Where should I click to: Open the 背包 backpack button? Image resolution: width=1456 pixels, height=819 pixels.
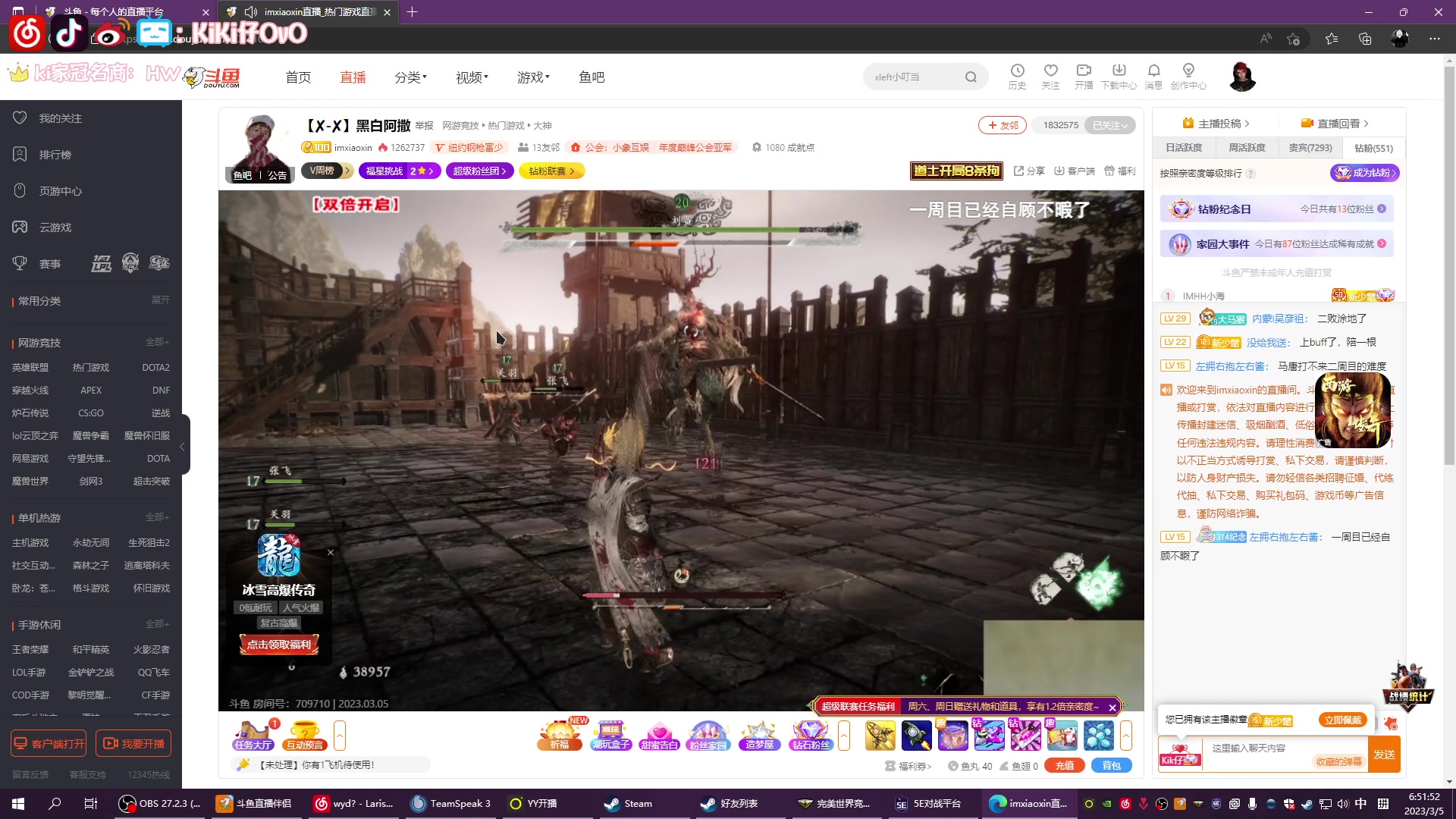[x=1112, y=766]
